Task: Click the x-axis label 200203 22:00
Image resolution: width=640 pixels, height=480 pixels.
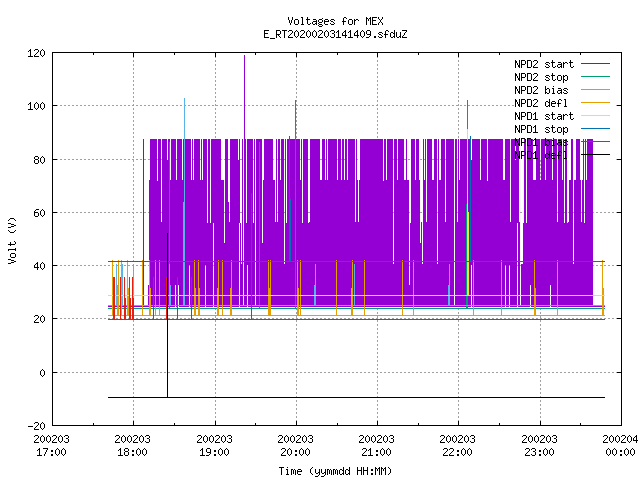Action: click(x=458, y=446)
